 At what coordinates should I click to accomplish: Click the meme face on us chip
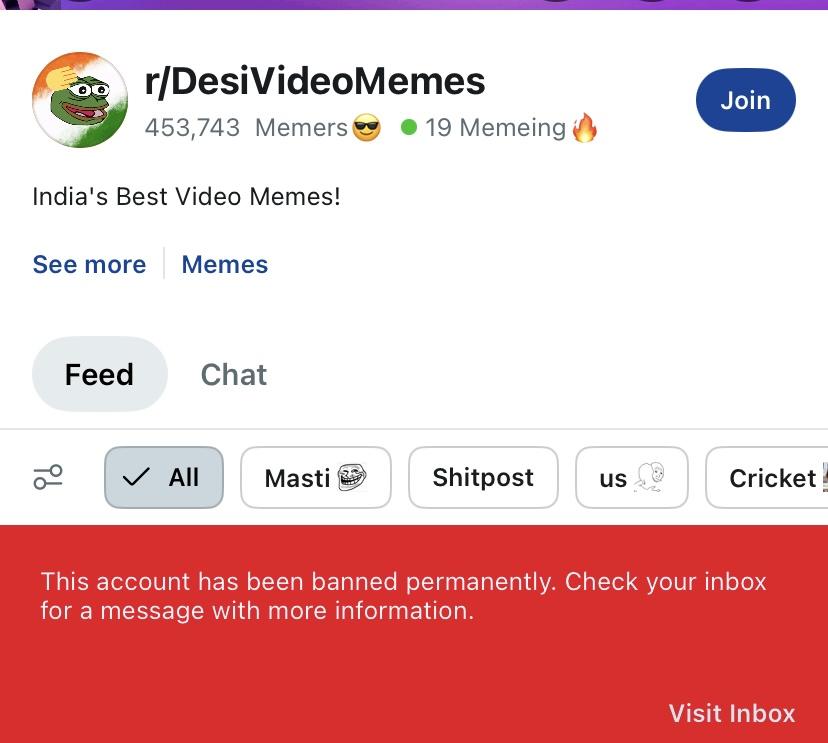click(649, 478)
